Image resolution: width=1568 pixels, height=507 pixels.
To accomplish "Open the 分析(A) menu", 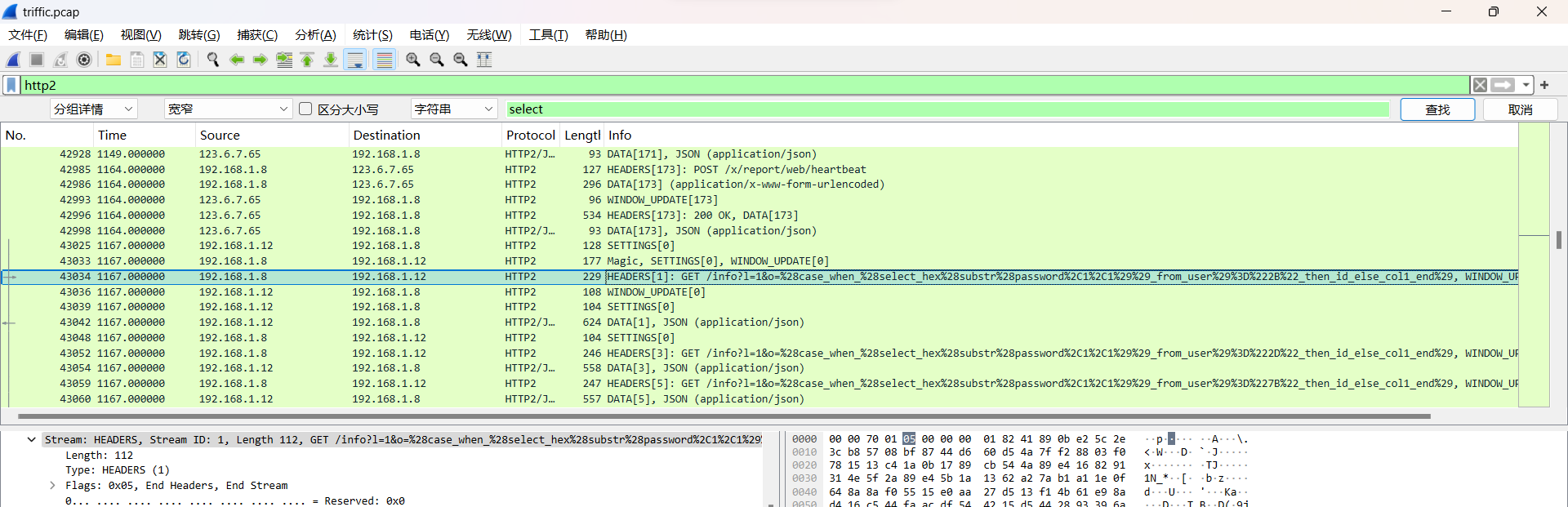I will 315,35.
